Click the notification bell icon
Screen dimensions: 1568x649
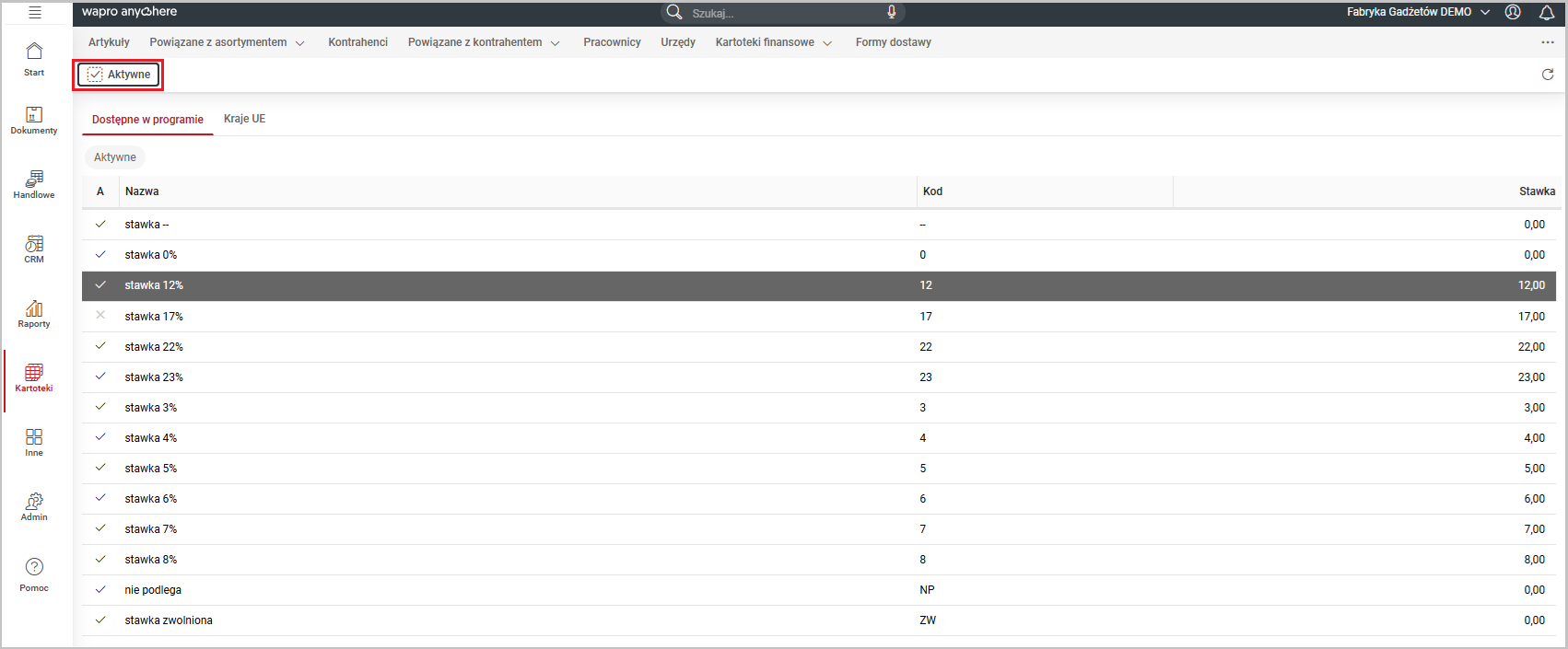point(1547,13)
